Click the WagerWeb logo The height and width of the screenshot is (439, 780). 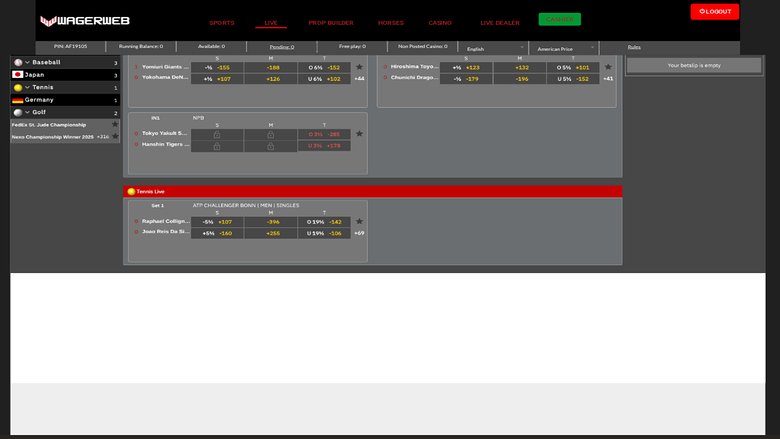point(83,21)
